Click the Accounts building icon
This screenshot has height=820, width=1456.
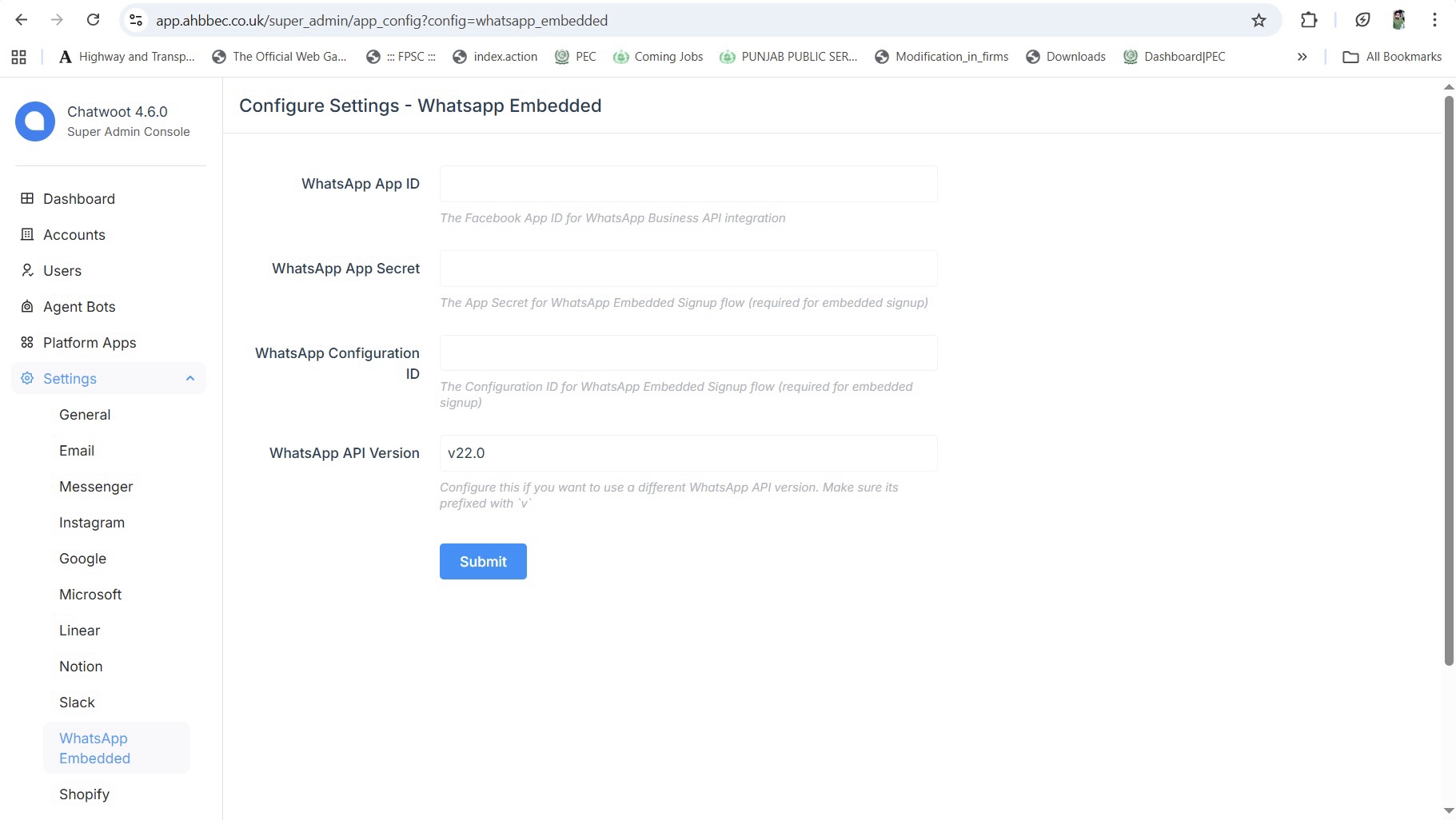pos(27,234)
